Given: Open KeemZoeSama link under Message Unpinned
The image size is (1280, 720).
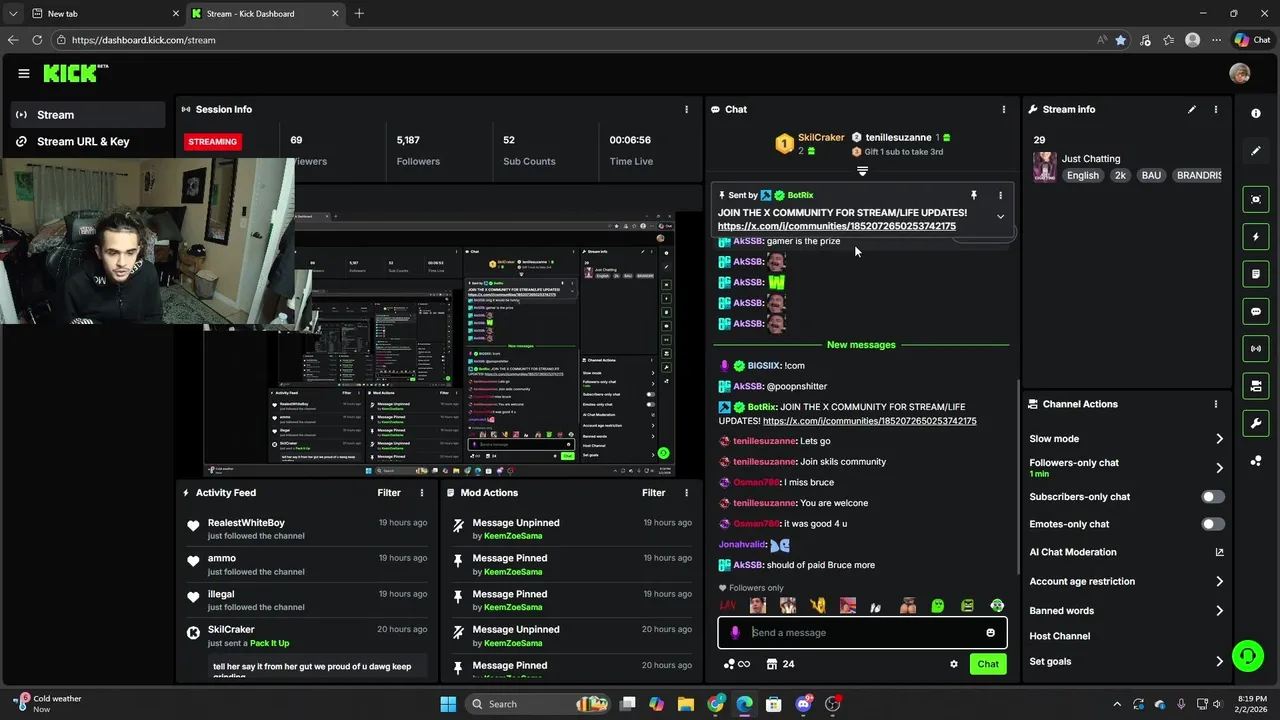Looking at the screenshot, I should 513,536.
